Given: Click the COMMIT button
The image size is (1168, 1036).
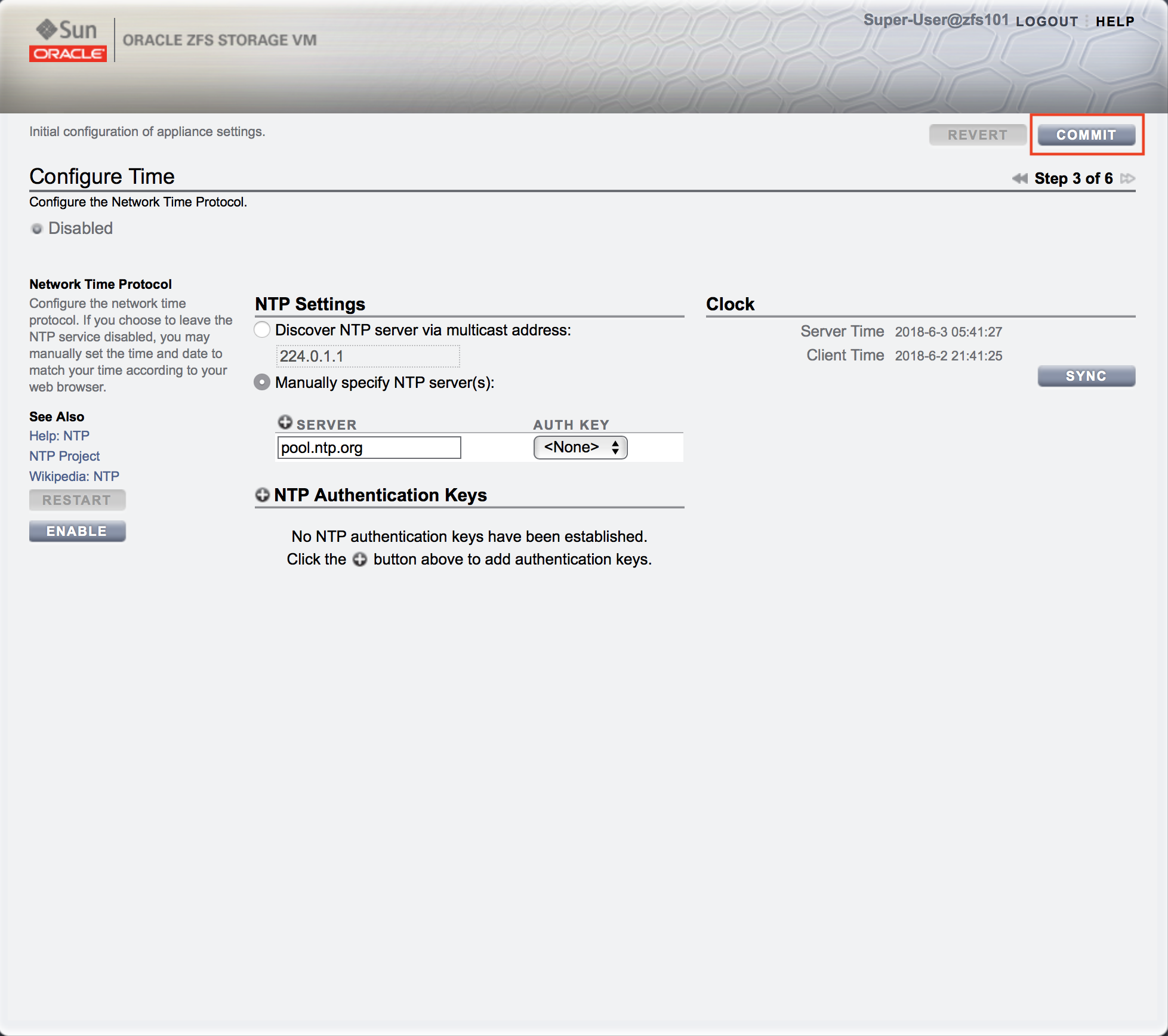Looking at the screenshot, I should 1086,135.
